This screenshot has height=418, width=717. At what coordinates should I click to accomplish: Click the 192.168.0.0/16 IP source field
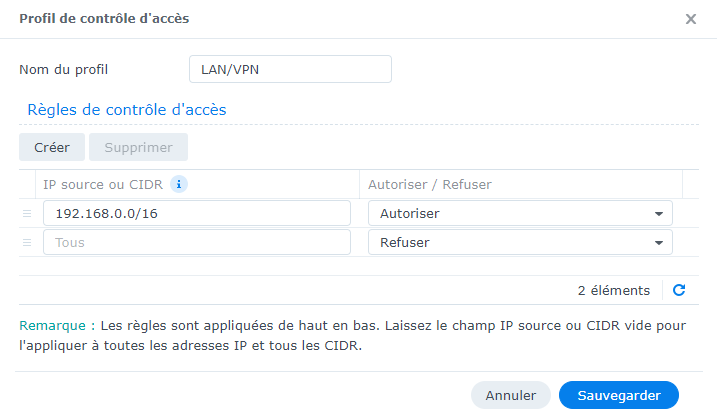coord(196,213)
